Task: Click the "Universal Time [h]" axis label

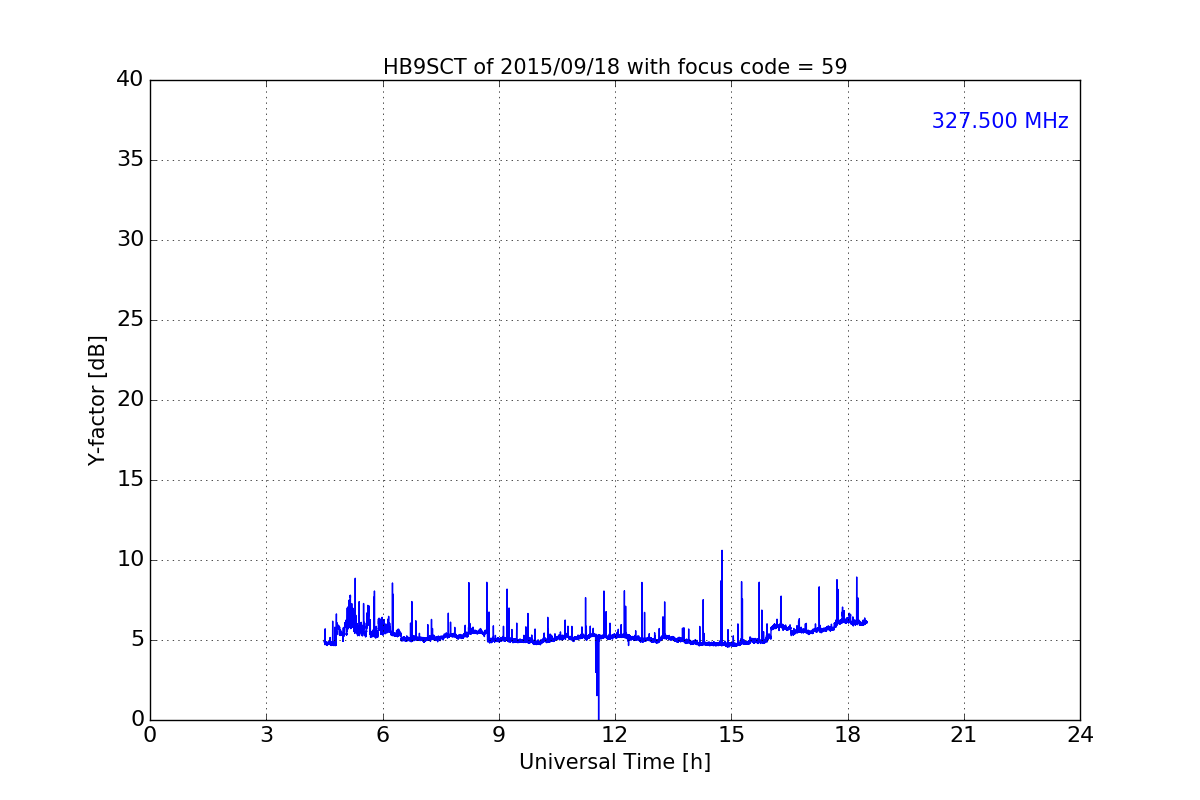Action: coord(615,762)
